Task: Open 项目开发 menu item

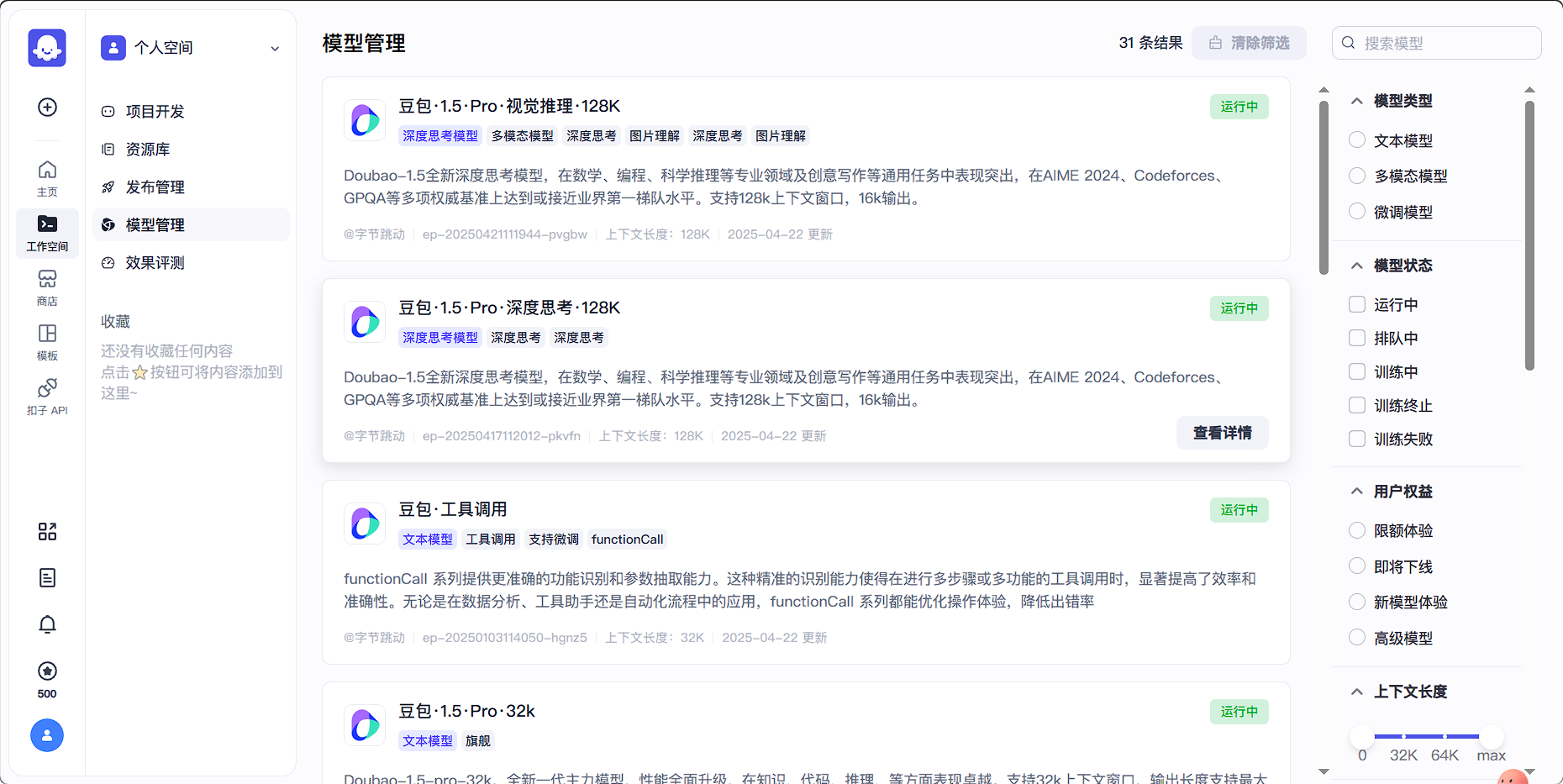Action: [x=191, y=111]
